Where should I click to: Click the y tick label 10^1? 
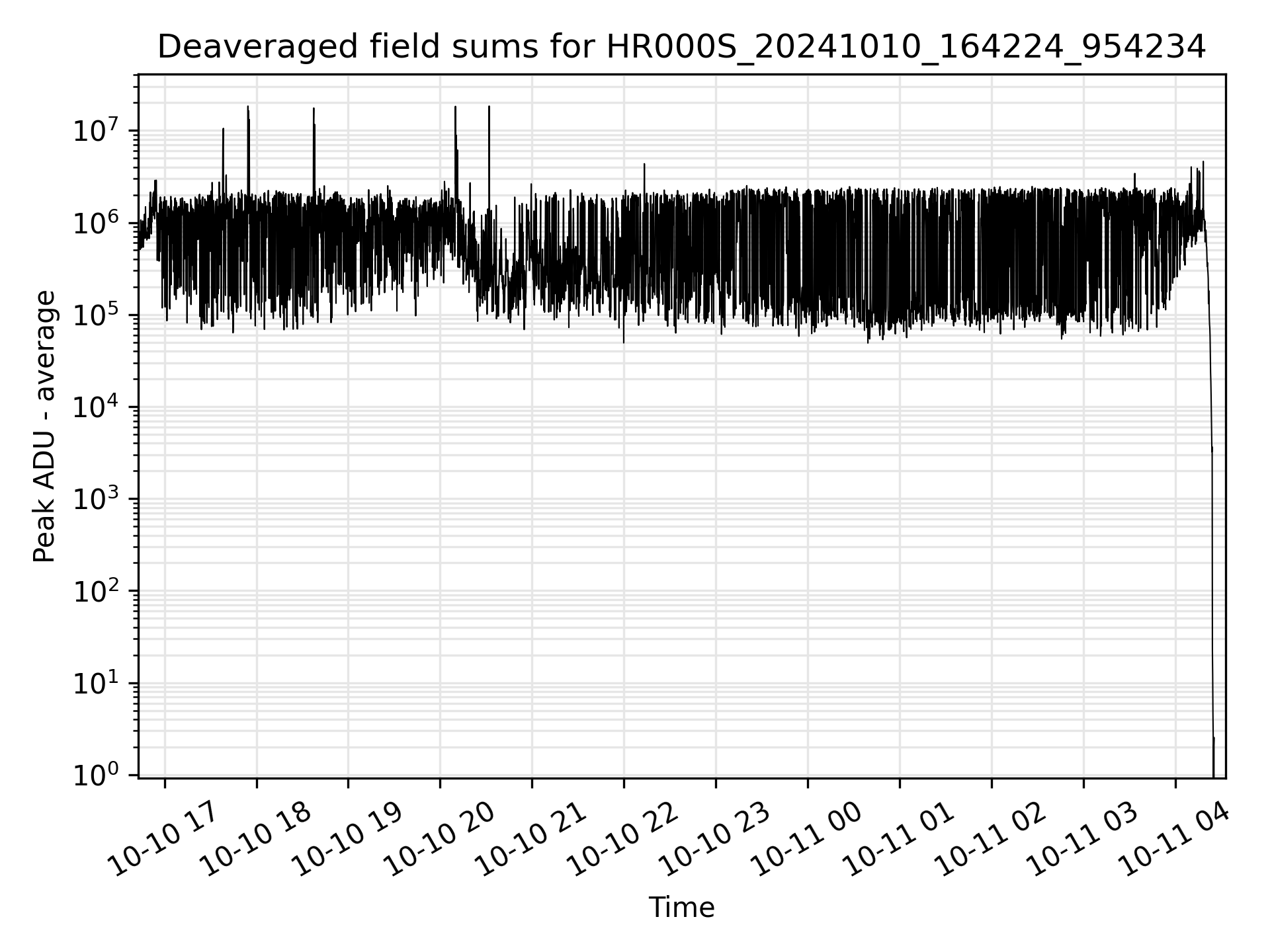(96, 682)
